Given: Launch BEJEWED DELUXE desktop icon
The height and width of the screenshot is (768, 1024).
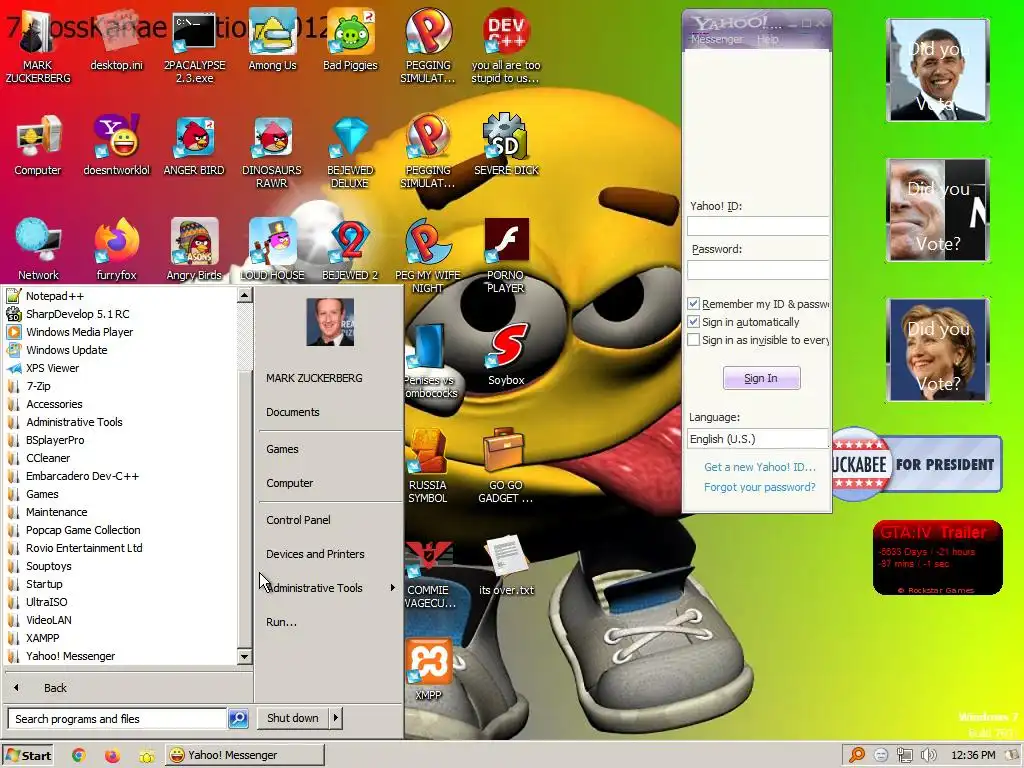Looking at the screenshot, I should click(x=351, y=152).
